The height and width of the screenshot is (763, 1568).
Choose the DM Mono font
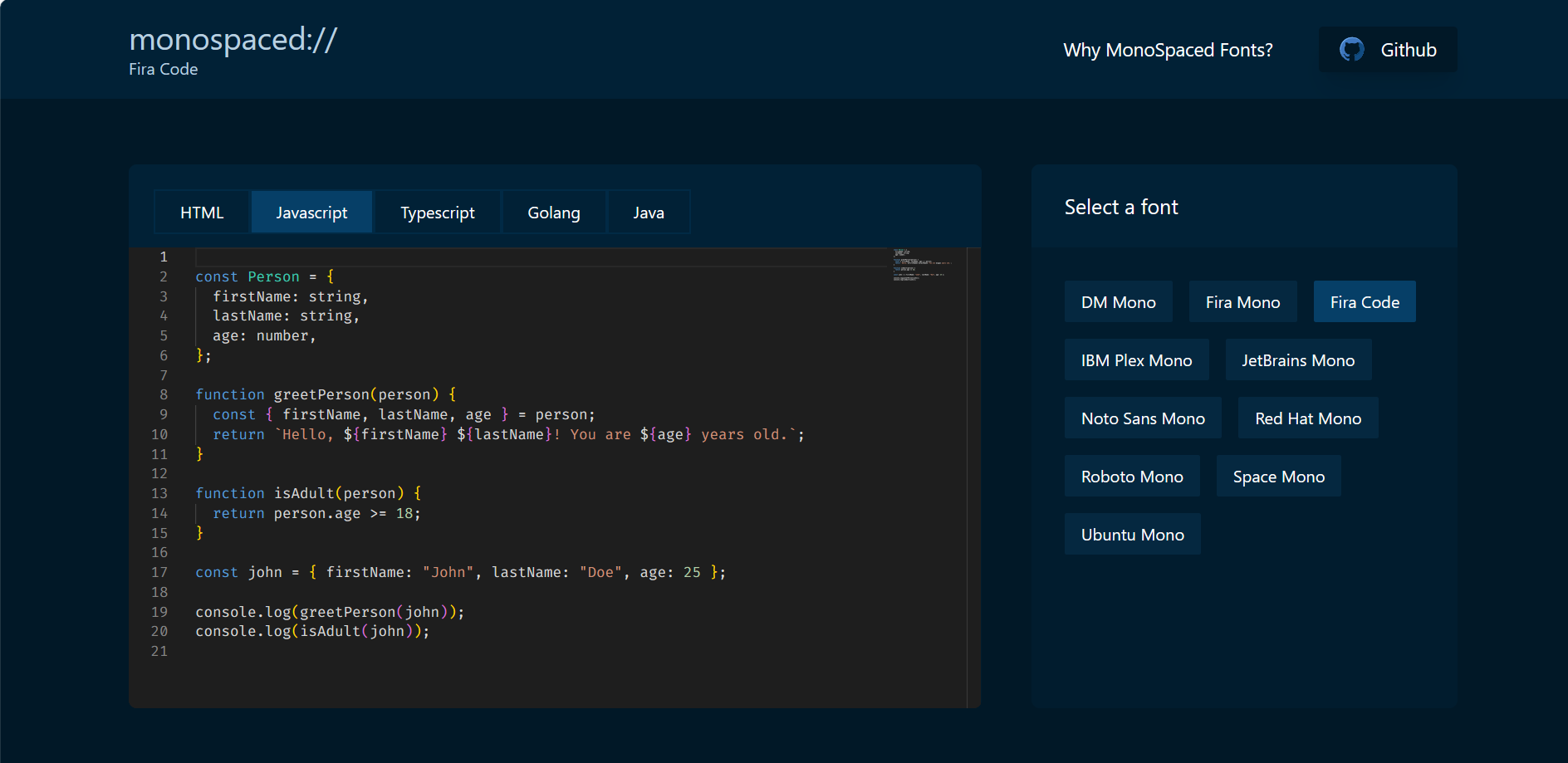1118,302
